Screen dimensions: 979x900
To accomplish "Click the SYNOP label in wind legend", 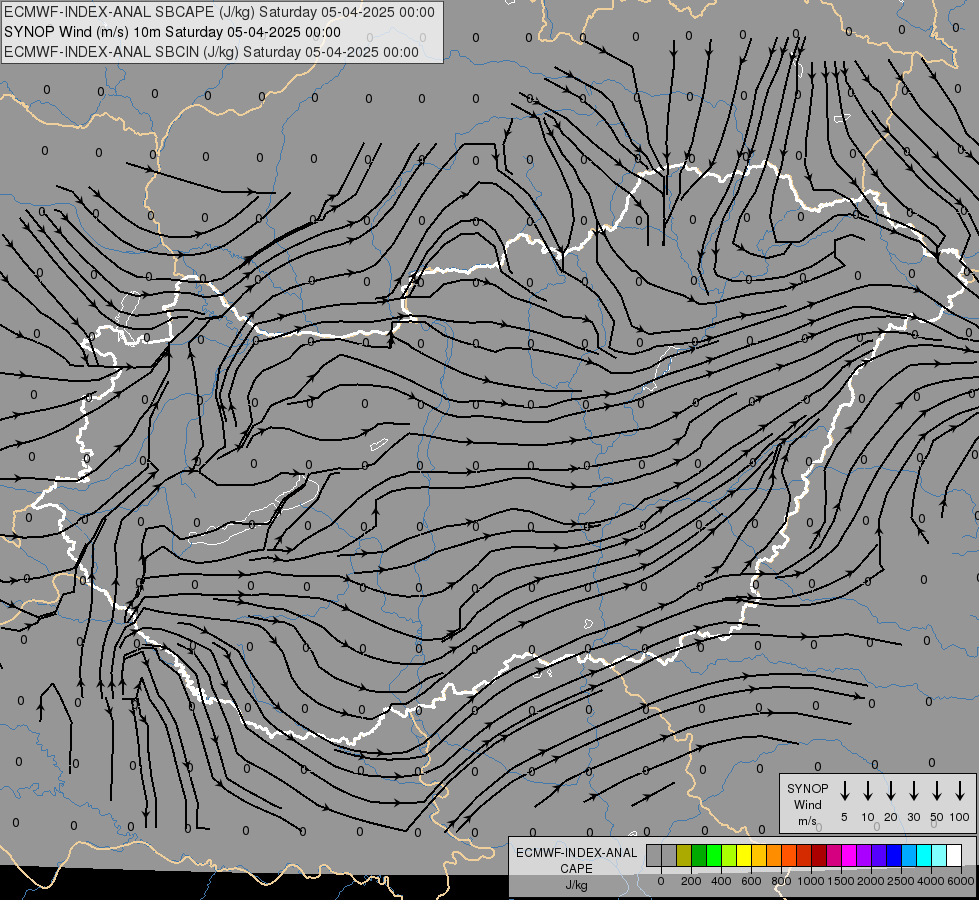I will click(807, 788).
